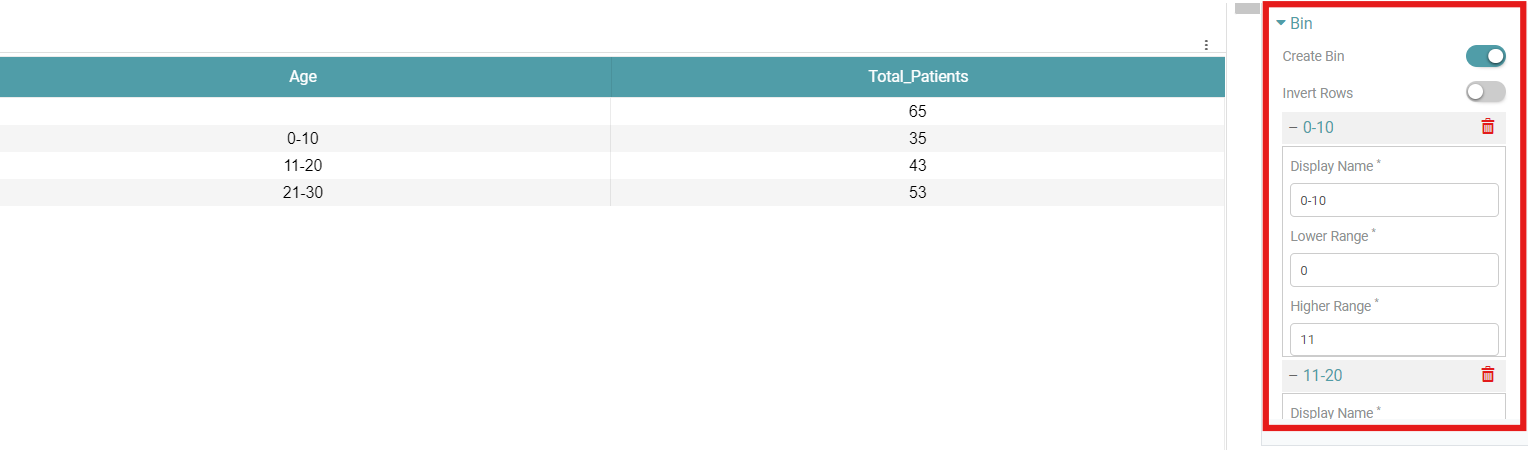Enable the Invert Rows switch
Image resolution: width=1528 pixels, height=455 pixels.
(1485, 93)
